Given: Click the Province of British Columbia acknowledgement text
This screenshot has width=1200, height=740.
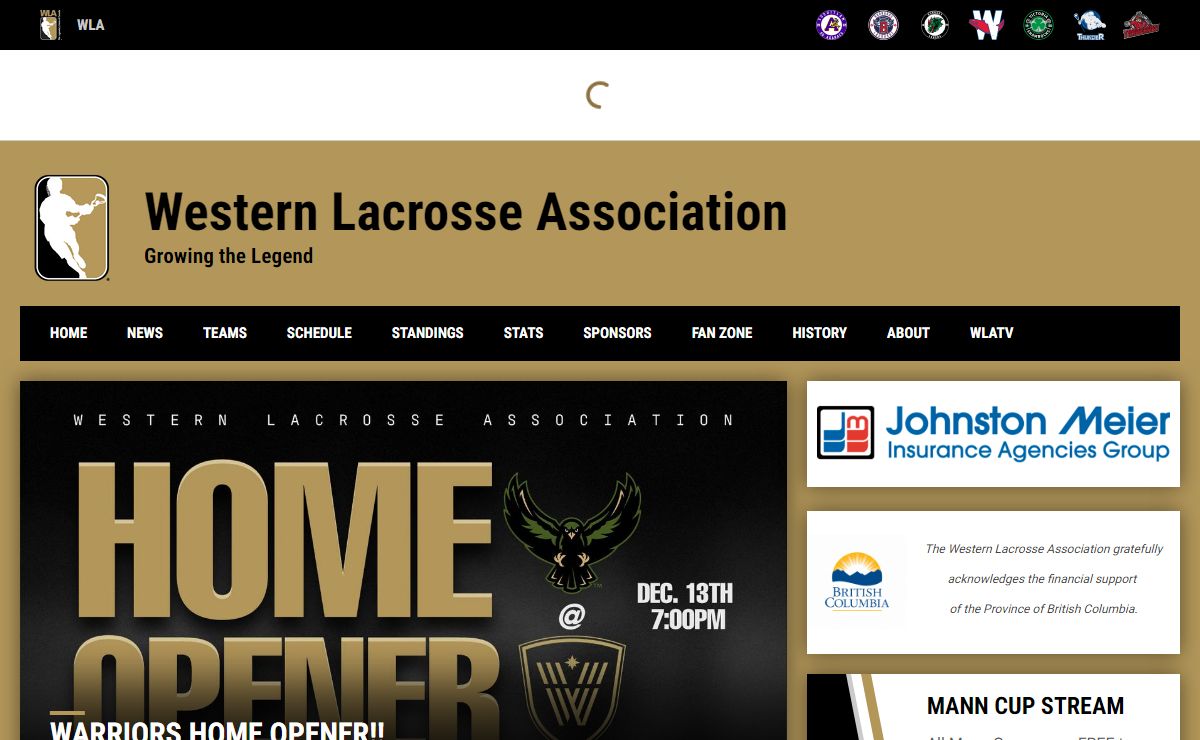Looking at the screenshot, I should 1044,579.
